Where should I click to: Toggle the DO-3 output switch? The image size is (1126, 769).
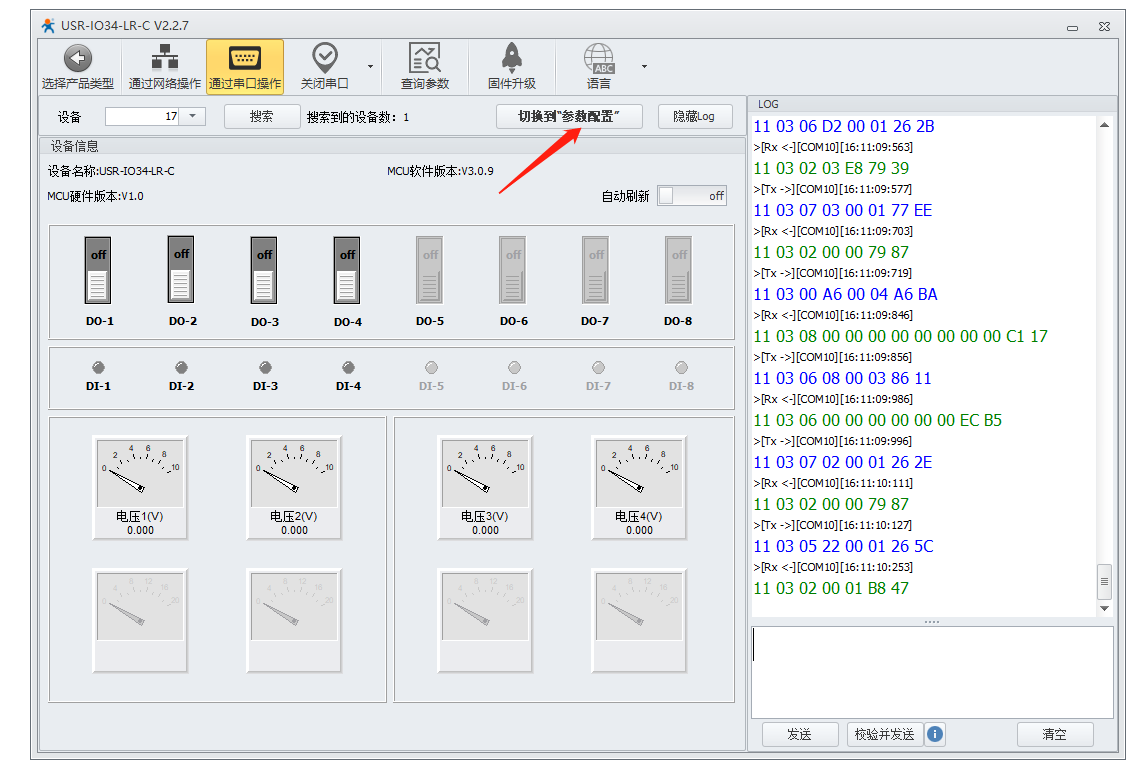pos(264,270)
